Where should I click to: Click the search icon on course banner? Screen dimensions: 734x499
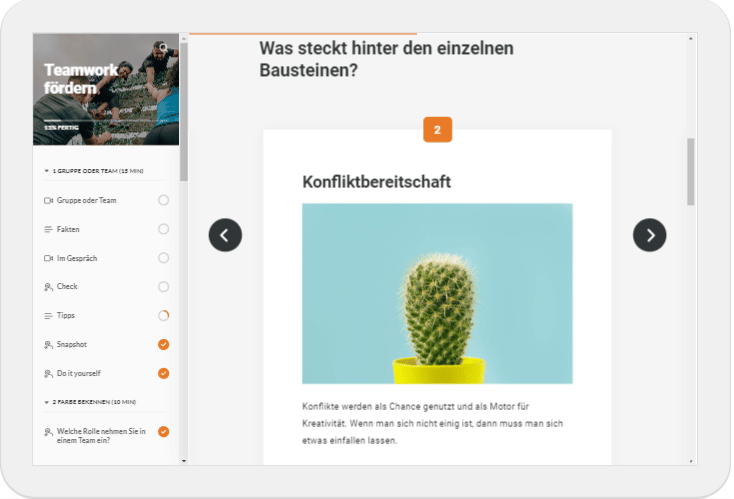[x=163, y=47]
